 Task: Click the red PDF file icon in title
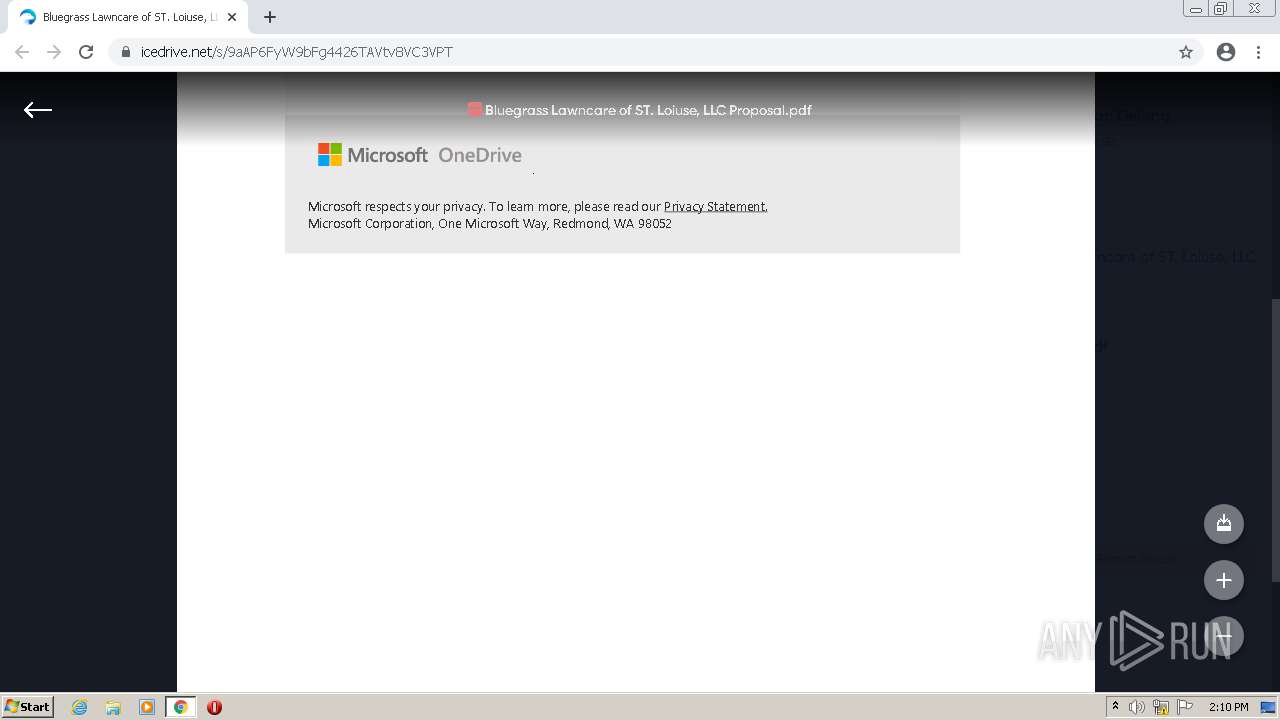475,110
